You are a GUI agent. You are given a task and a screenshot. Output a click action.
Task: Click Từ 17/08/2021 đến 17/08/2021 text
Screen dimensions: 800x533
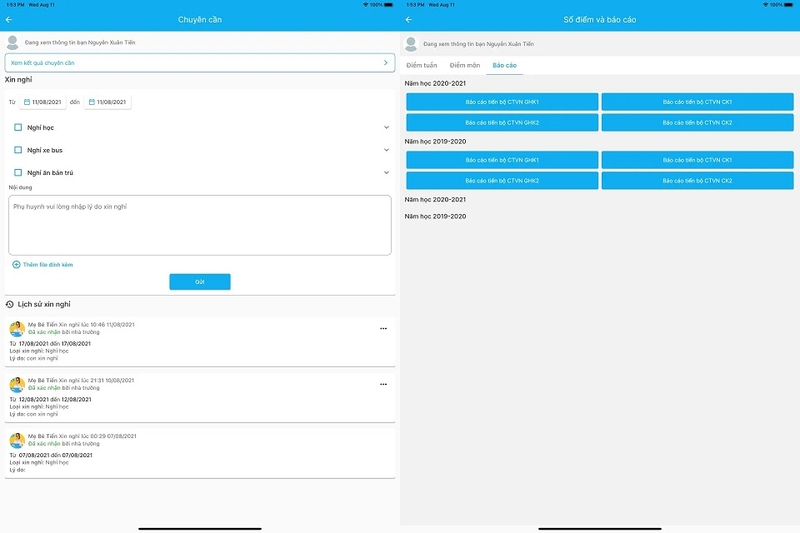50,344
